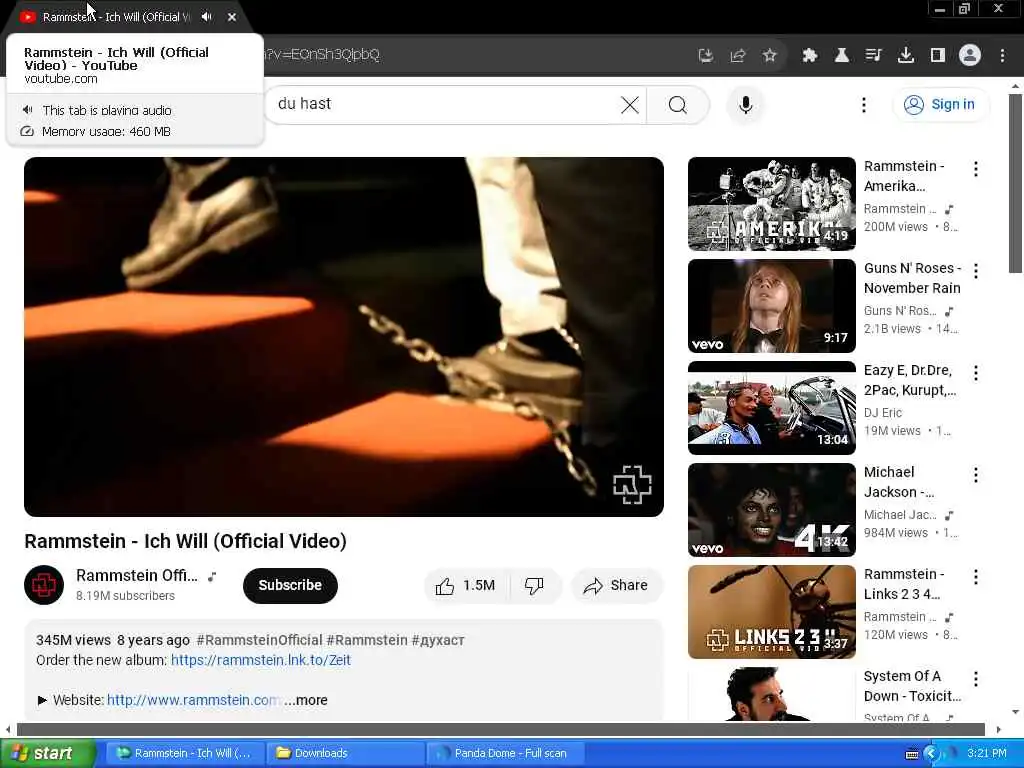Click the keyboard icon in the system tray
This screenshot has width=1024, height=768.
[x=912, y=754]
